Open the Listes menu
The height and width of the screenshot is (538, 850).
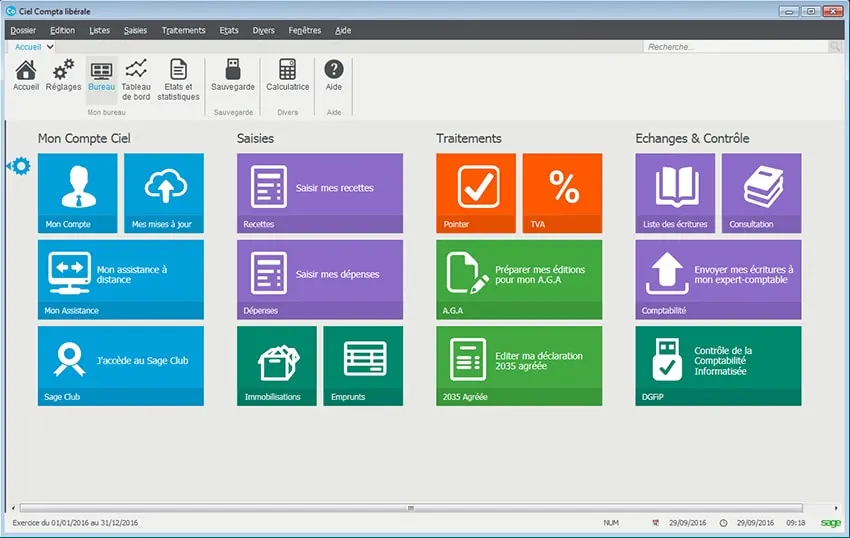pos(99,30)
